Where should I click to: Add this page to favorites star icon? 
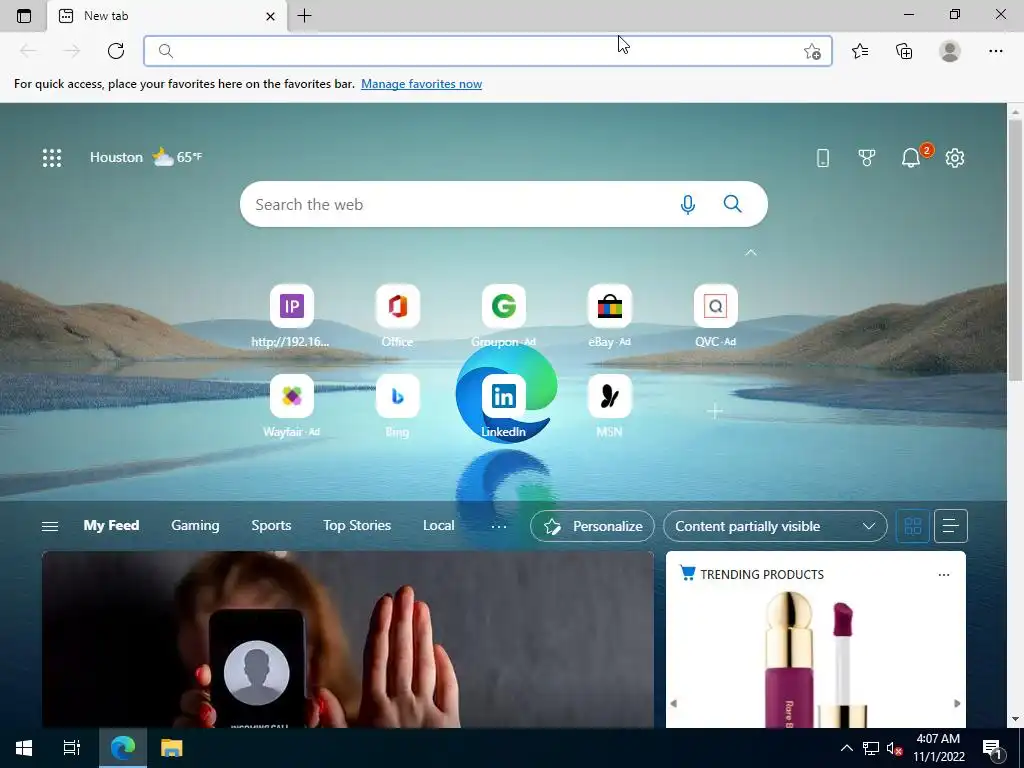pyautogui.click(x=812, y=51)
